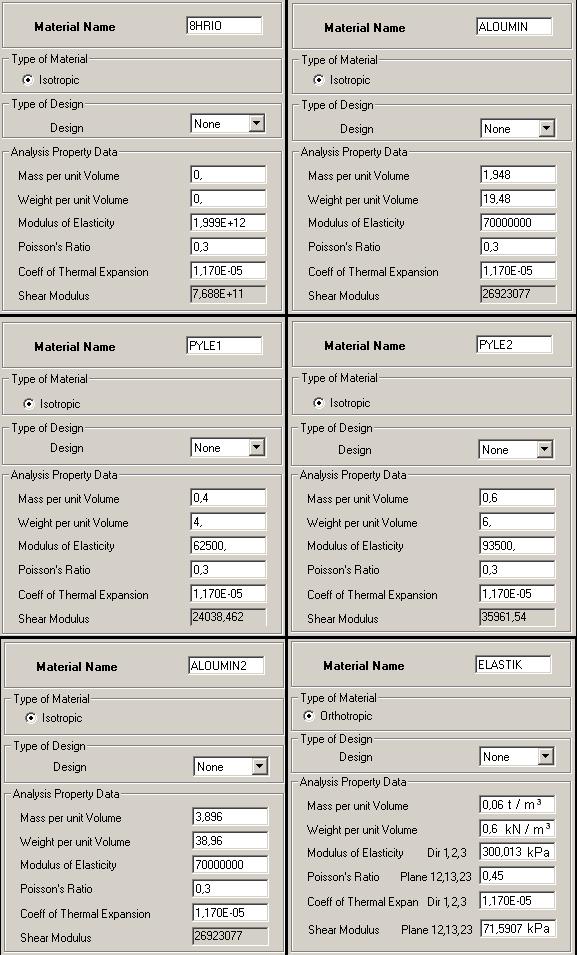
Task: Click ELASTIK weight field 0,6 kN / m³
Action: click(517, 828)
